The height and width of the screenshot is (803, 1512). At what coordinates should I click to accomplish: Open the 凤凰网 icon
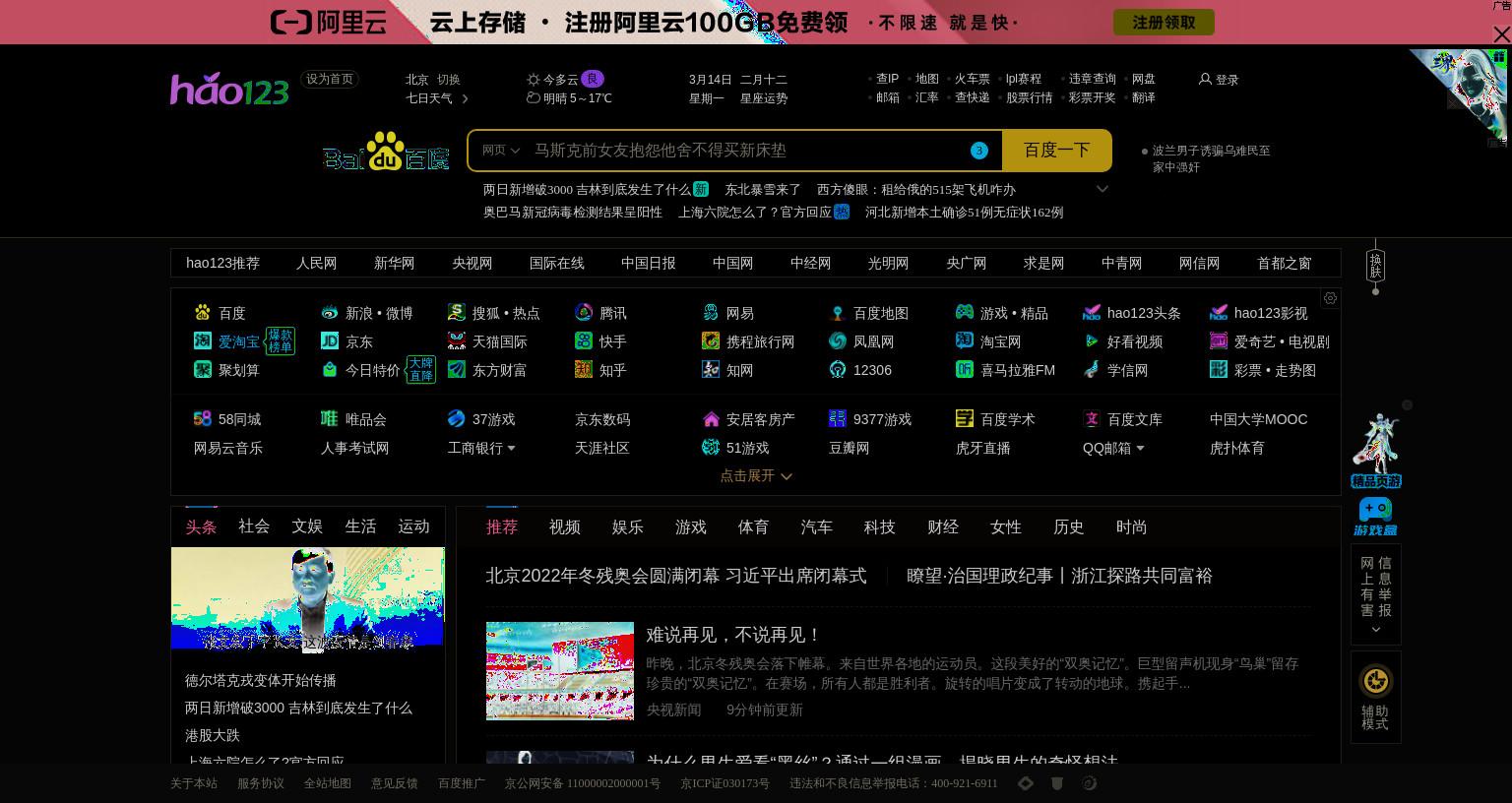pyautogui.click(x=838, y=341)
